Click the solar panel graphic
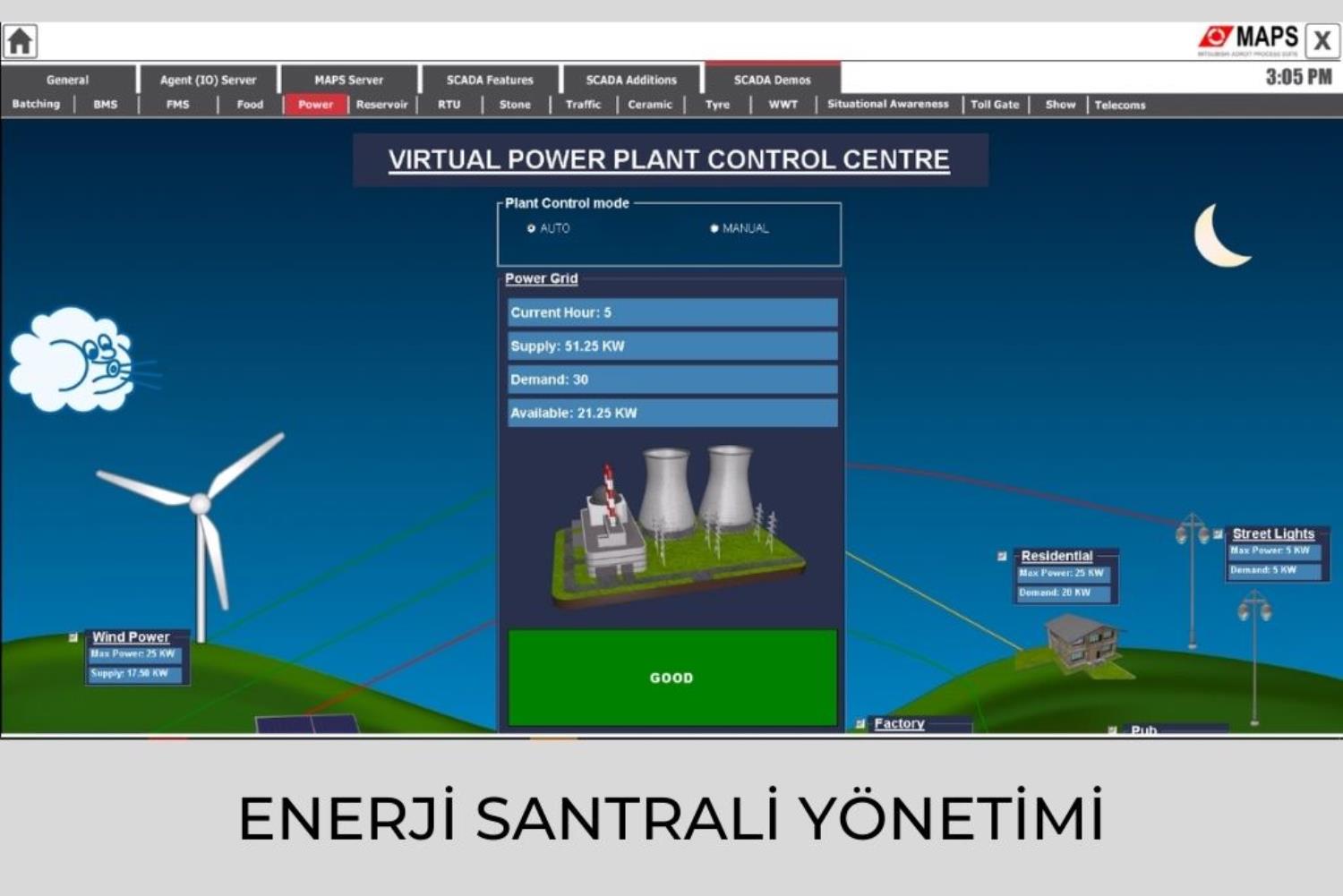1343x896 pixels. (x=307, y=723)
